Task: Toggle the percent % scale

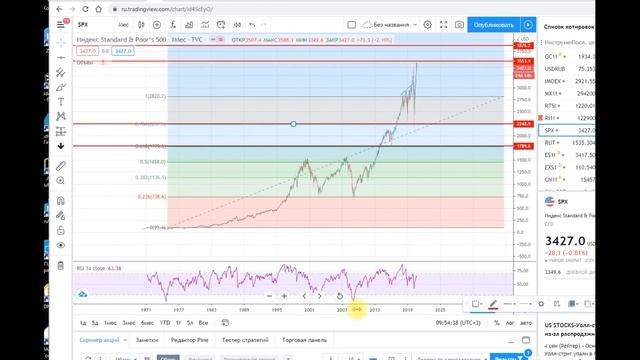Action: pyautogui.click(x=497, y=323)
